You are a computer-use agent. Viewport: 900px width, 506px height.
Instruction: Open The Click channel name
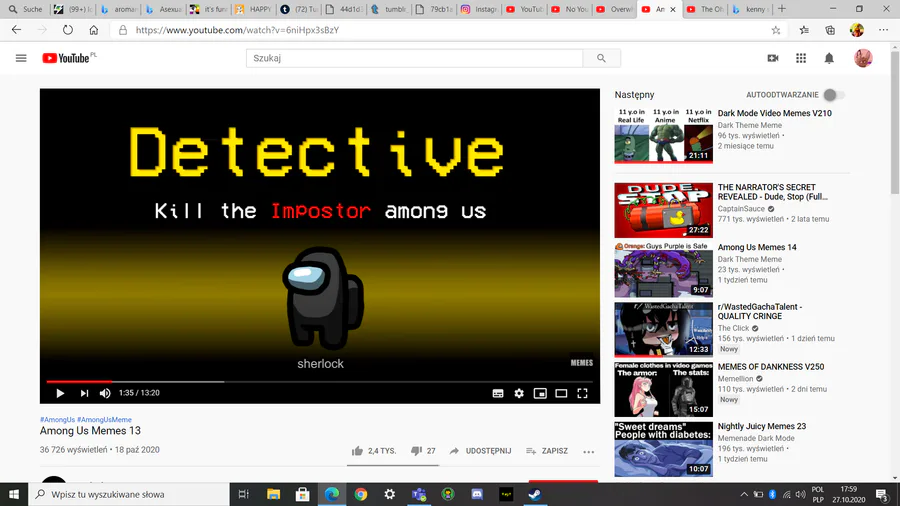coord(733,328)
